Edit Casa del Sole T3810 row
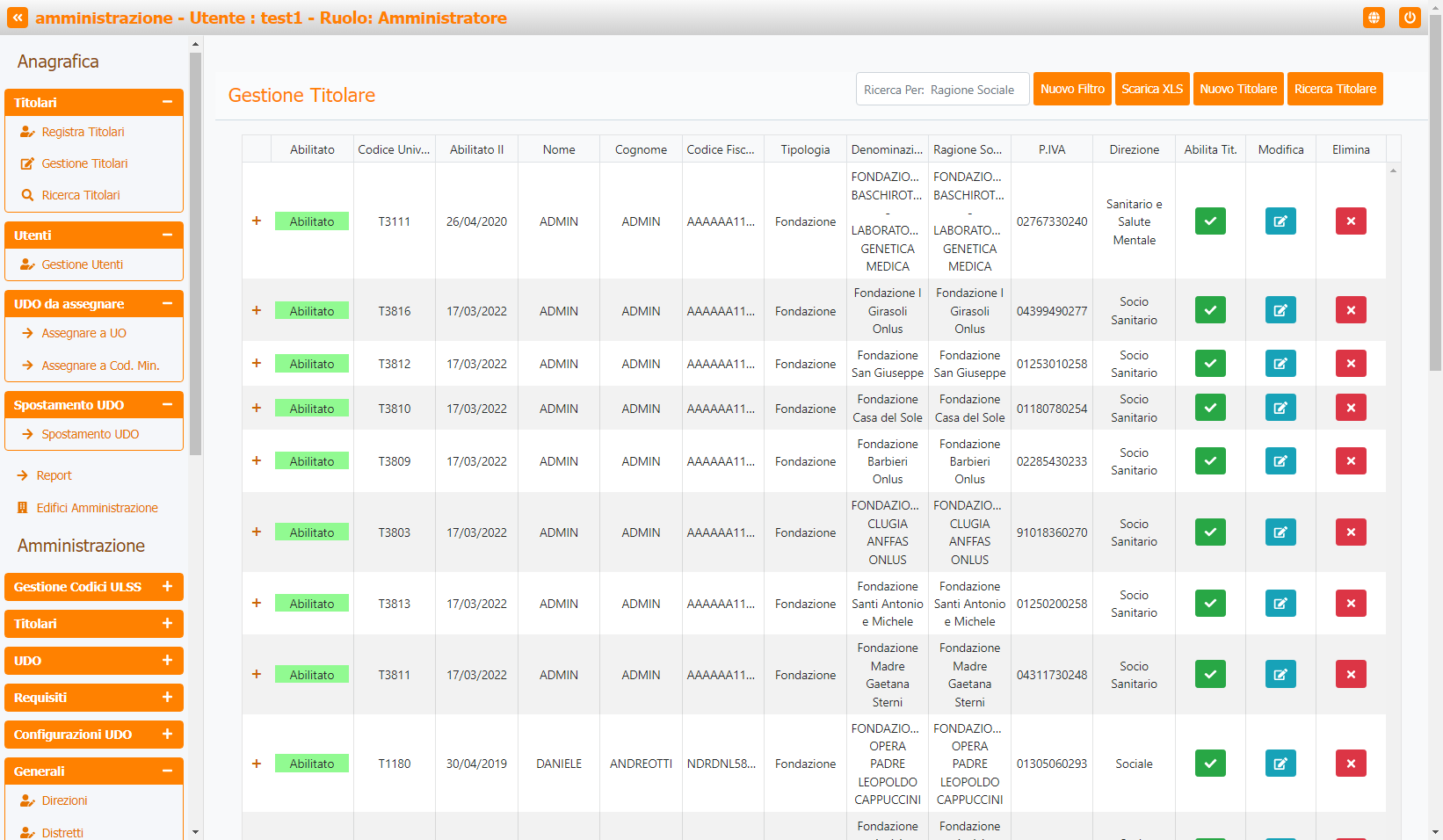1443x840 pixels. pyautogui.click(x=1280, y=408)
